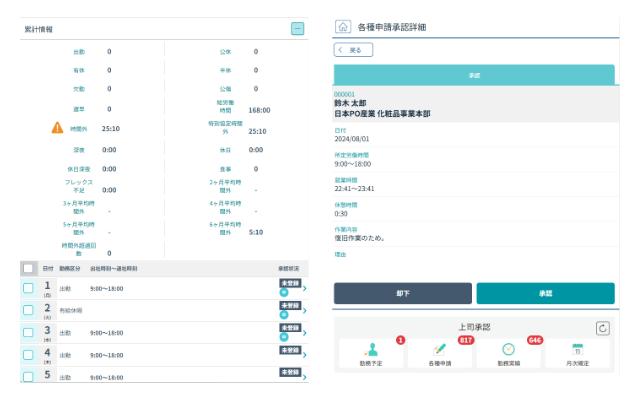640x400 pixels.
Task: Click the comment bubble icon on day 1
Action: coord(284,292)
